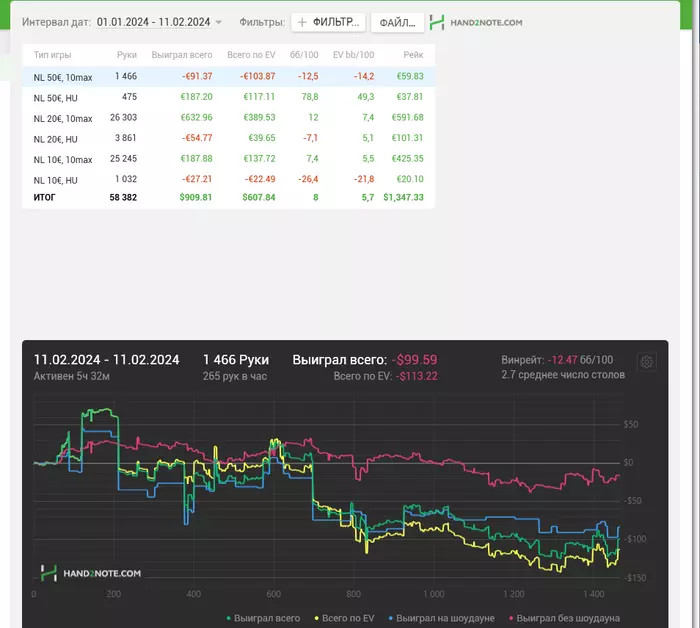This screenshot has height=628, width=700.
Task: Click the green marker beside Выиграл всего legend
Action: coord(230,619)
